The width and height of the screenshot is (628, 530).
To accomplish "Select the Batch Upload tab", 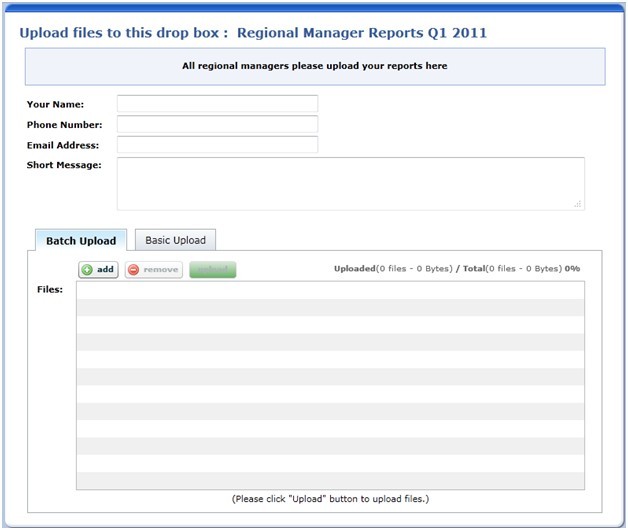I will coord(81,240).
